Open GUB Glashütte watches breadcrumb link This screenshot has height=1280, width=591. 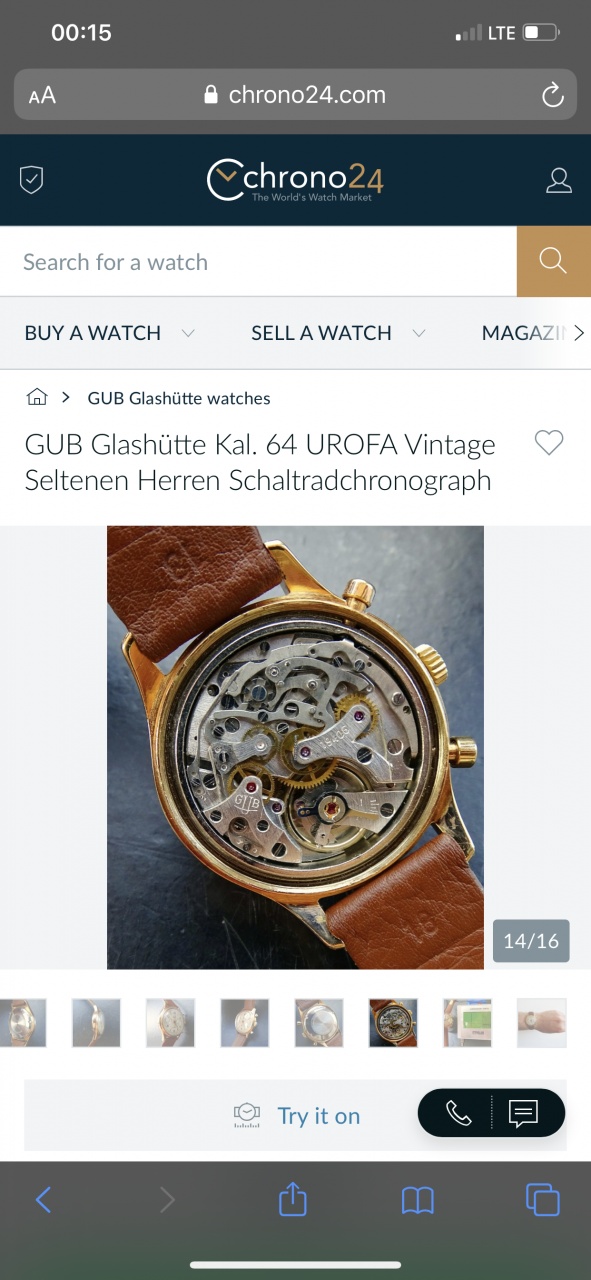179,398
